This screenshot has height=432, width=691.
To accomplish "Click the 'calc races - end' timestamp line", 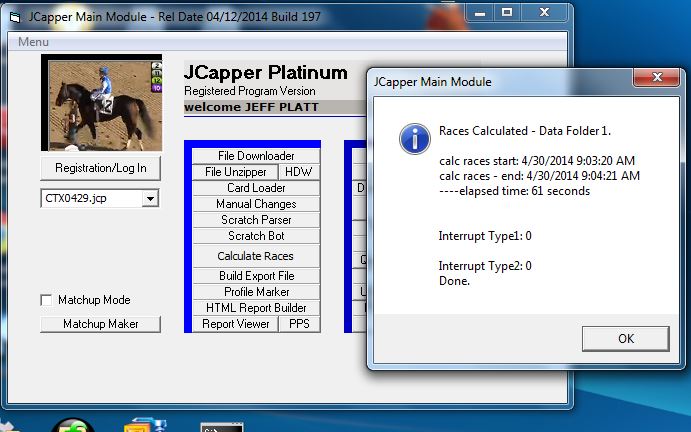I will tap(539, 176).
